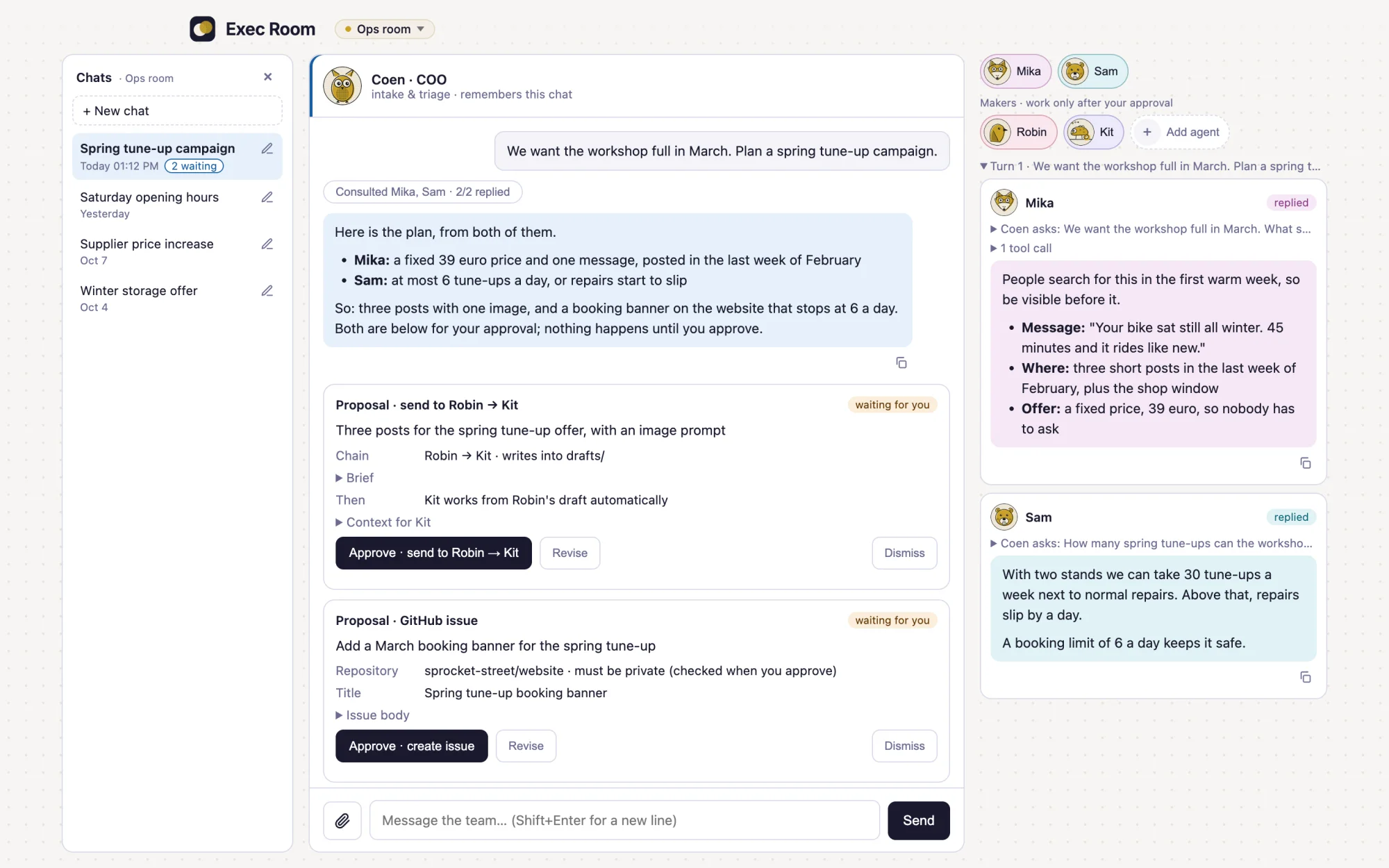Focus the Message the team input
This screenshot has height=868, width=1389.
coord(624,820)
